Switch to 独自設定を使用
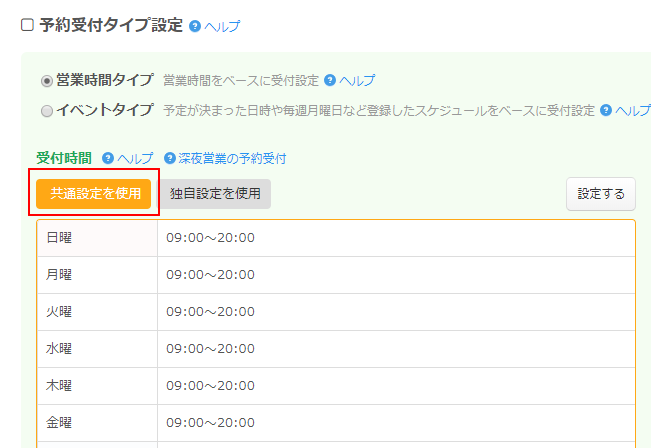 [215, 194]
